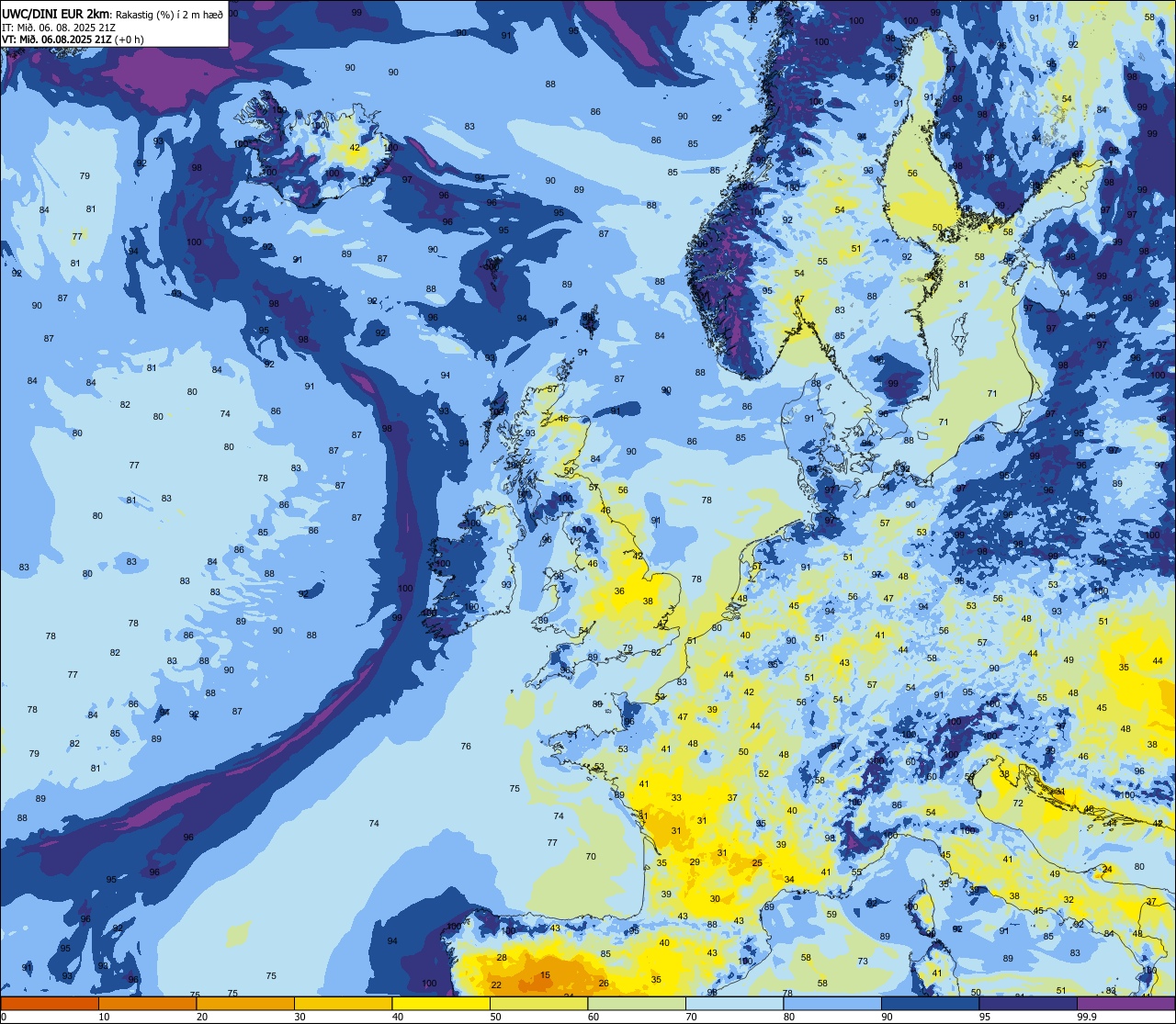This screenshot has width=1176, height=1024.
Task: Click the humidity value '24' over southern Italy
Action: click(x=1107, y=869)
